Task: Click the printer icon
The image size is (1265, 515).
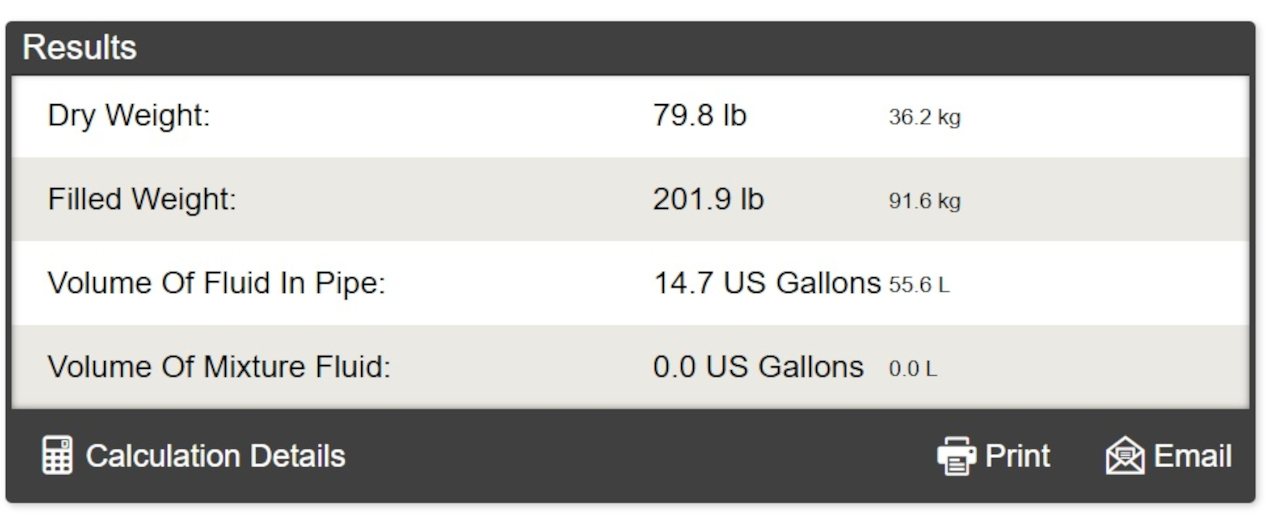Action: (x=955, y=456)
